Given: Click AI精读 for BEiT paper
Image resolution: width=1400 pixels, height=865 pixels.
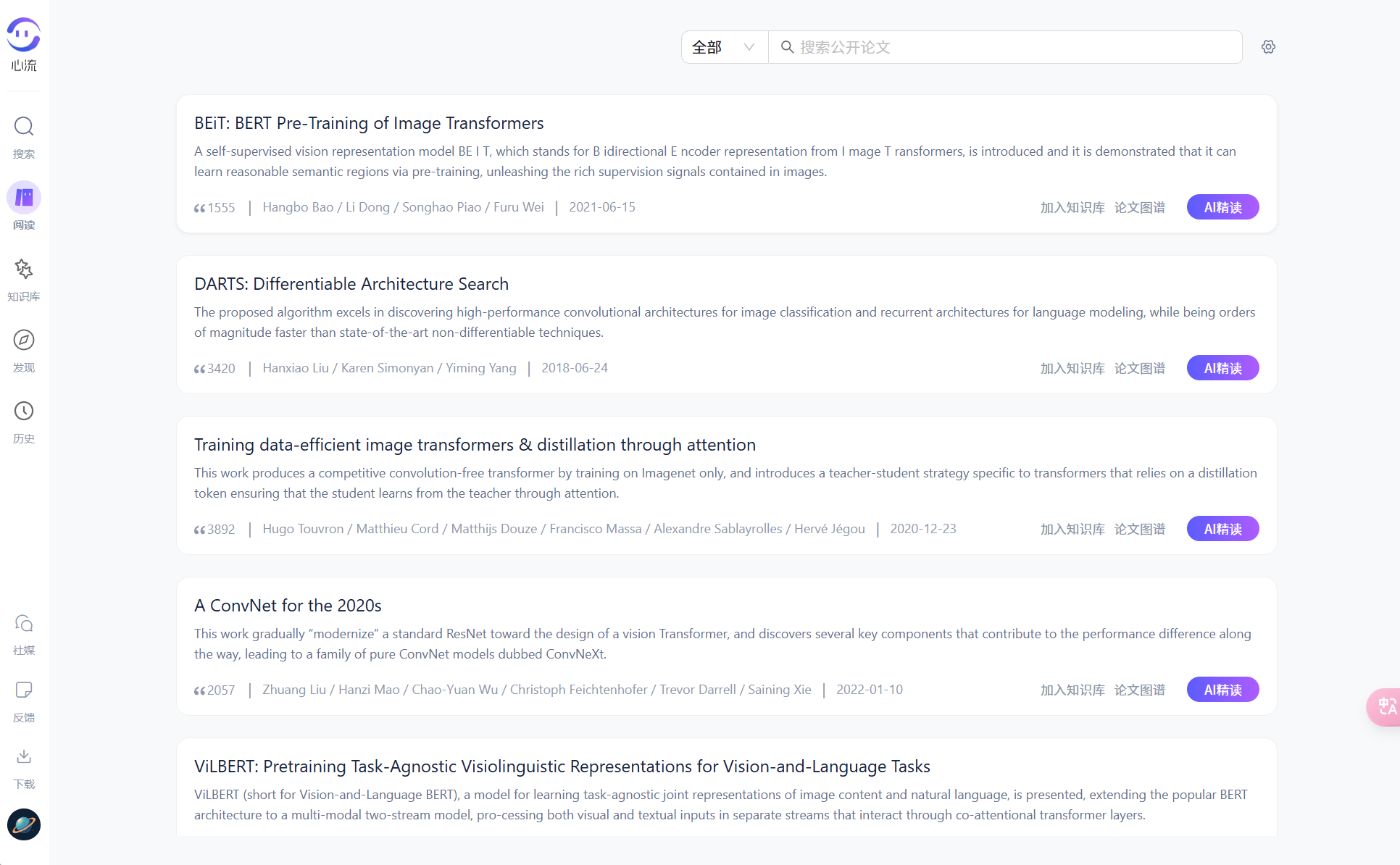Looking at the screenshot, I should [x=1222, y=207].
